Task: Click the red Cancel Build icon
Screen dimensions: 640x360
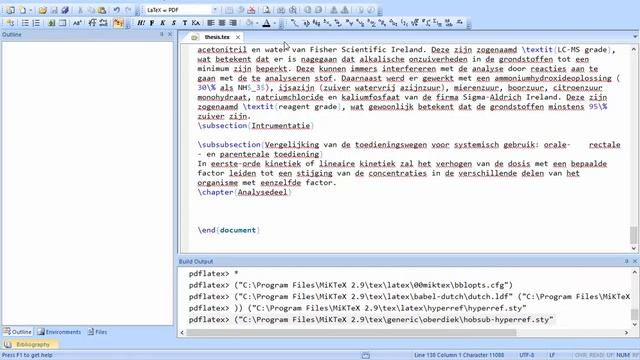Action: point(252,10)
